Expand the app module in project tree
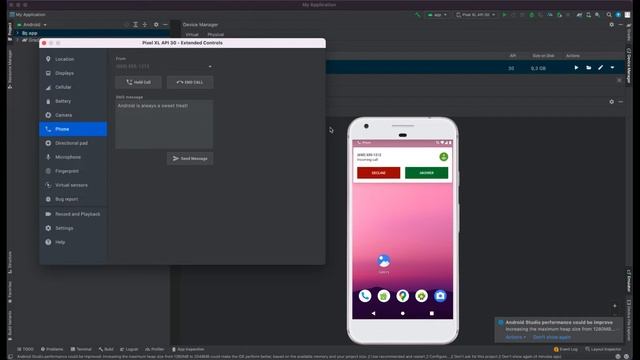The image size is (640, 360). [x=18, y=33]
